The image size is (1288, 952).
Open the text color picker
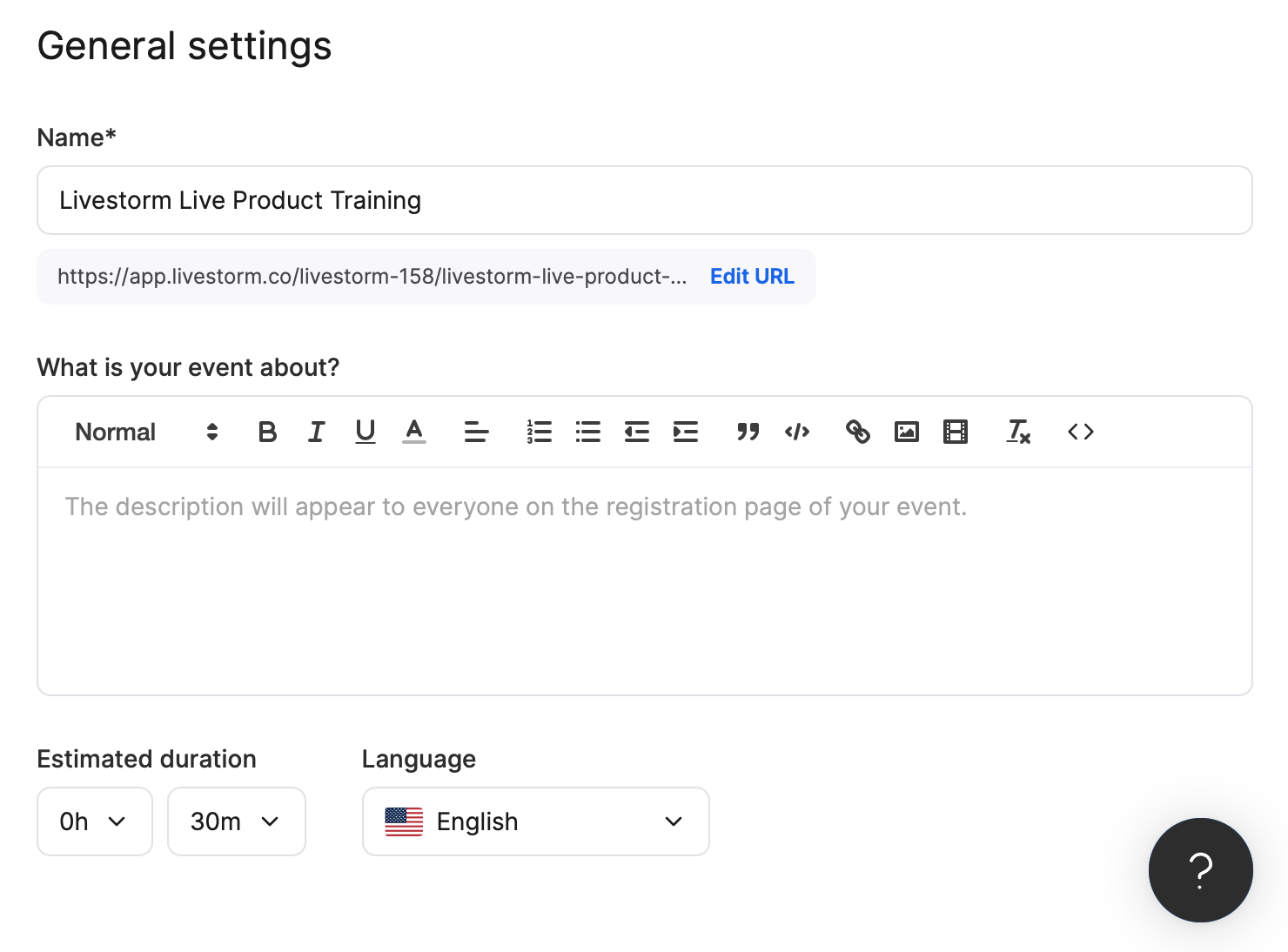coord(414,432)
